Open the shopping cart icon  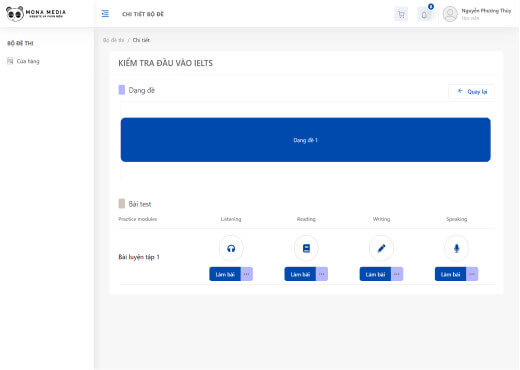click(x=401, y=14)
